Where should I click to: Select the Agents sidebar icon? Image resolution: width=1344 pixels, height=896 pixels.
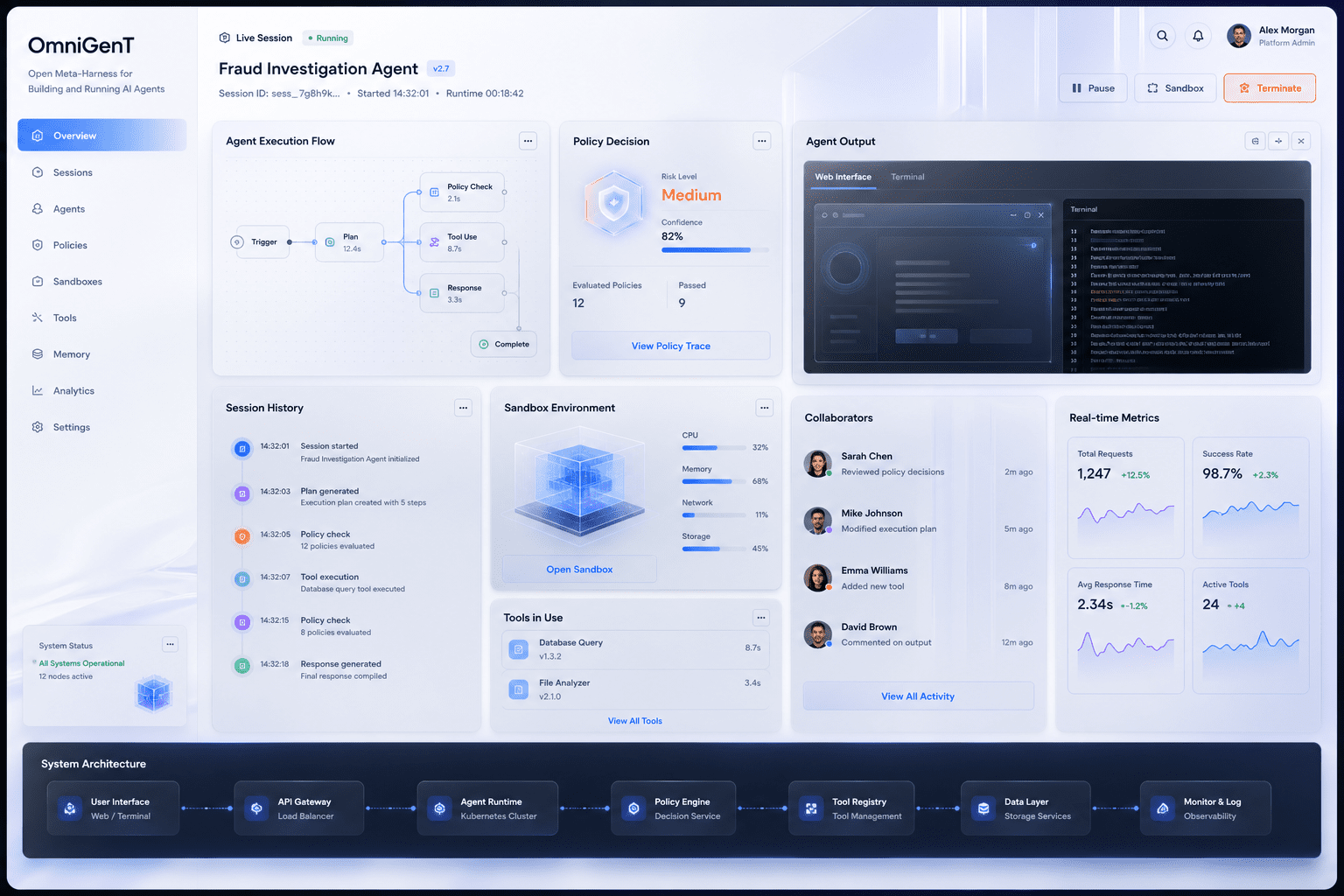38,209
